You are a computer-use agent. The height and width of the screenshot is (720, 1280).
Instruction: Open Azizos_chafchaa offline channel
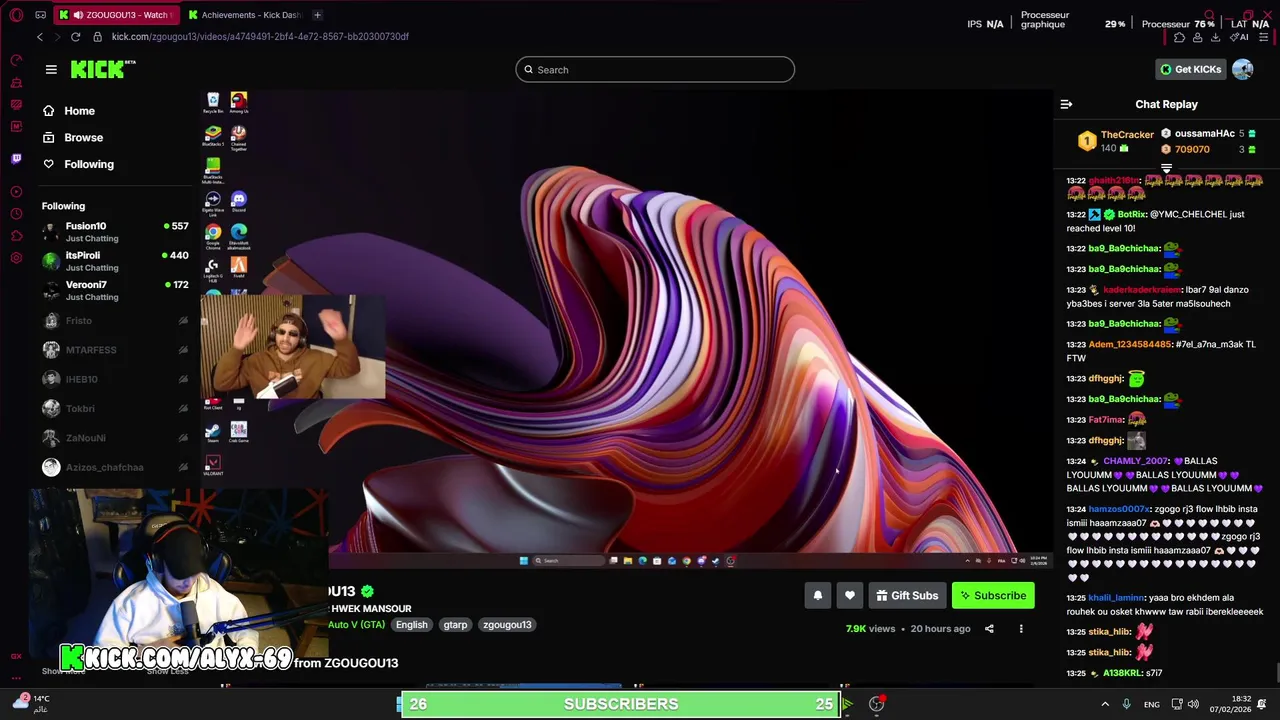pyautogui.click(x=115, y=467)
